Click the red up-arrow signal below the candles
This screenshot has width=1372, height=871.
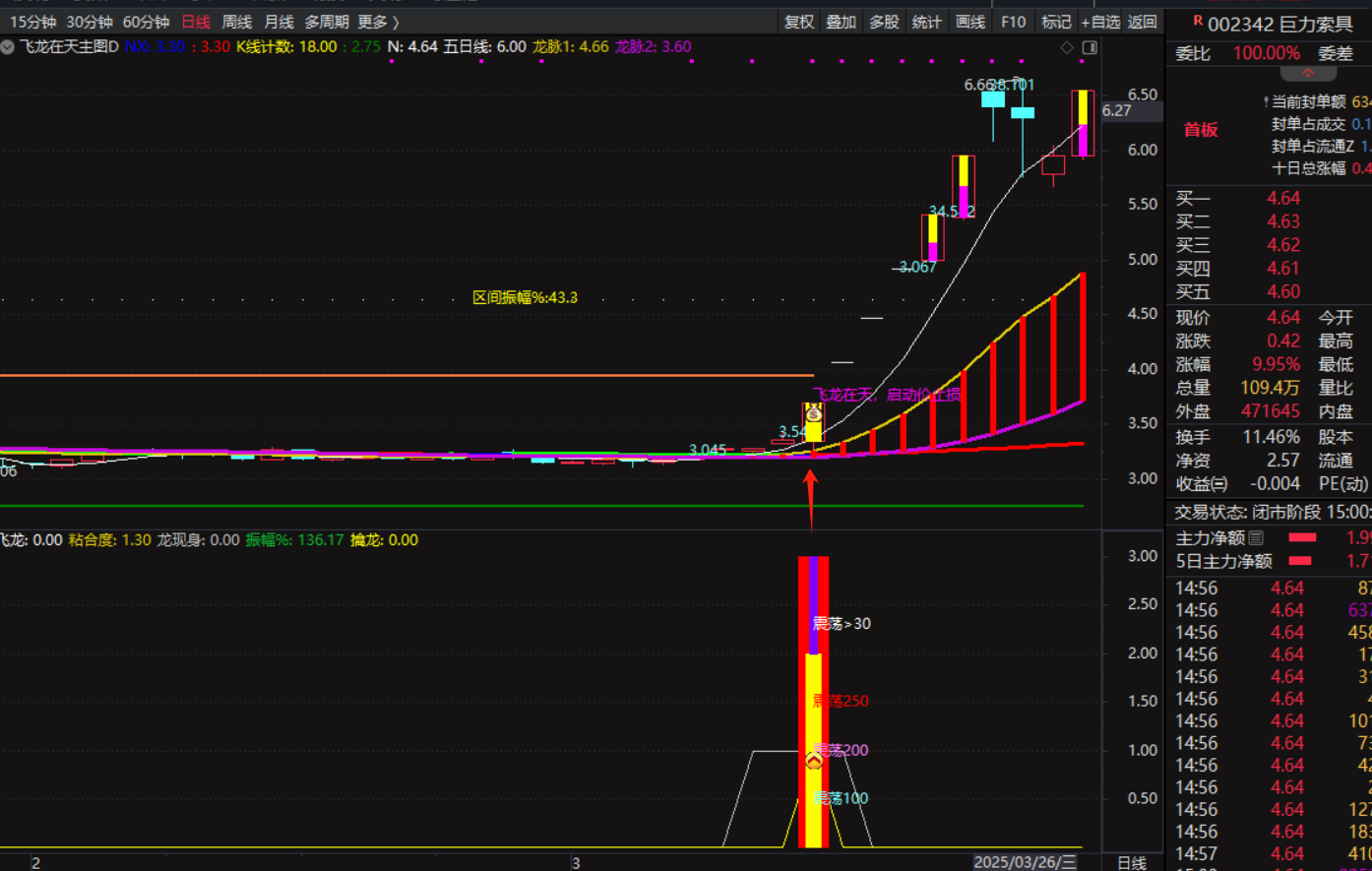tap(811, 492)
